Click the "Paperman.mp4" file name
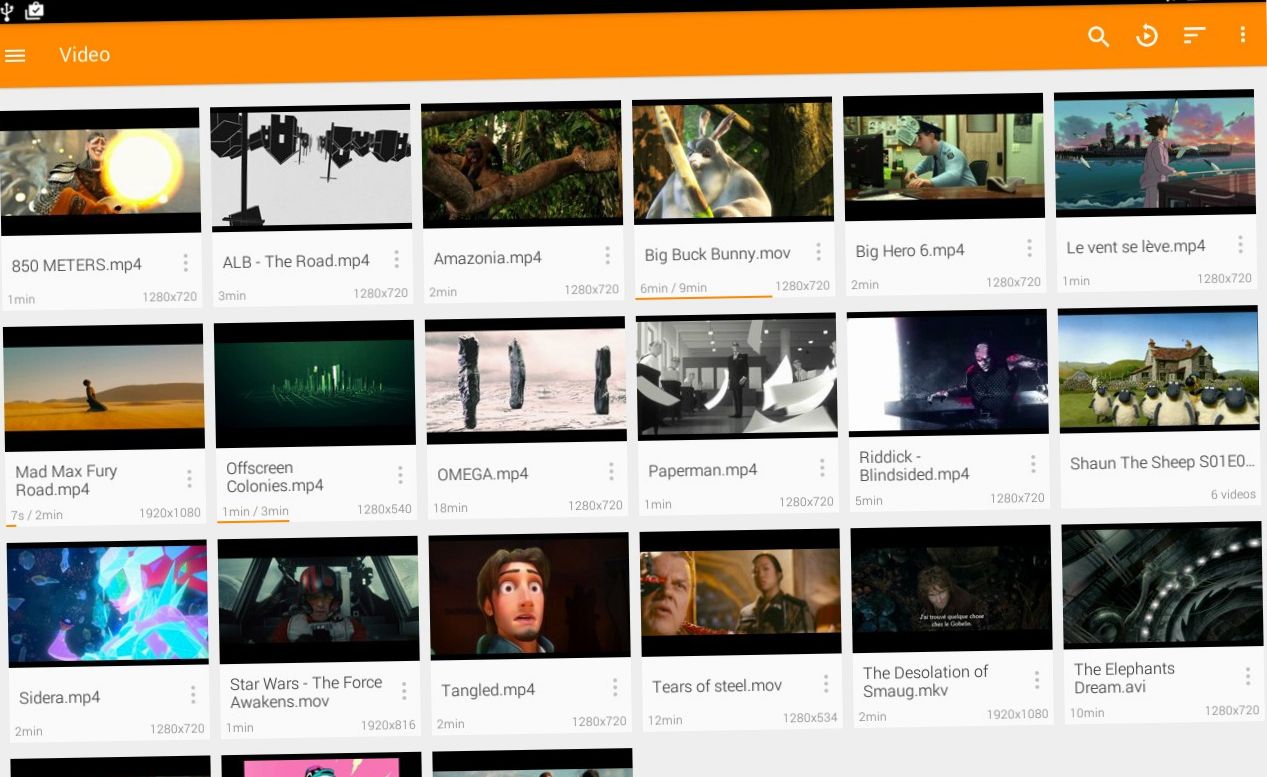 (703, 470)
